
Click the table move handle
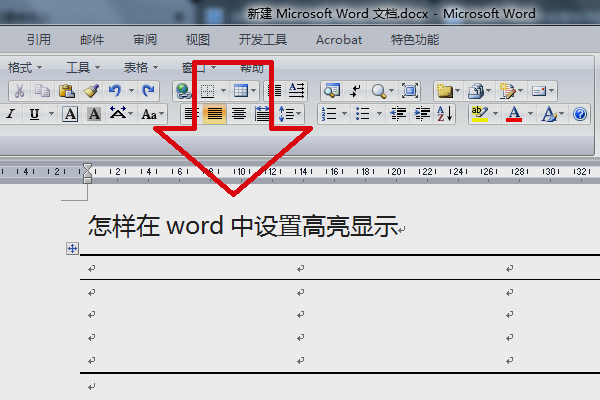(x=72, y=248)
